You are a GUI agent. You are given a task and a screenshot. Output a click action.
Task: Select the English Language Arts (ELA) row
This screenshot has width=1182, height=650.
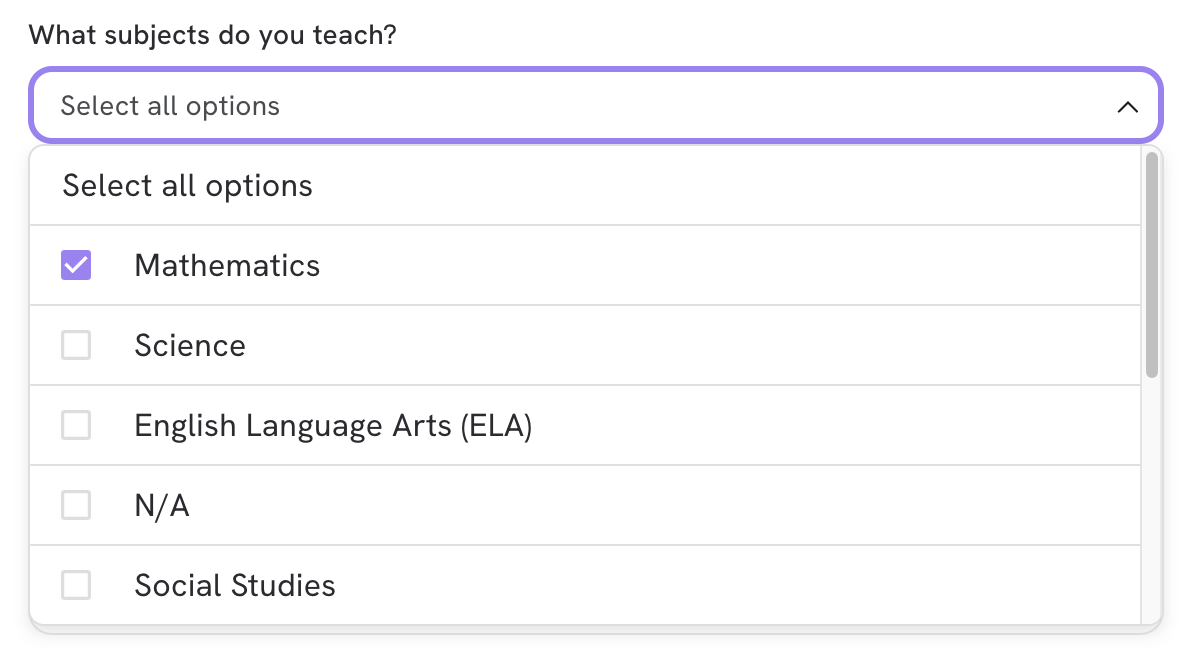click(400, 424)
